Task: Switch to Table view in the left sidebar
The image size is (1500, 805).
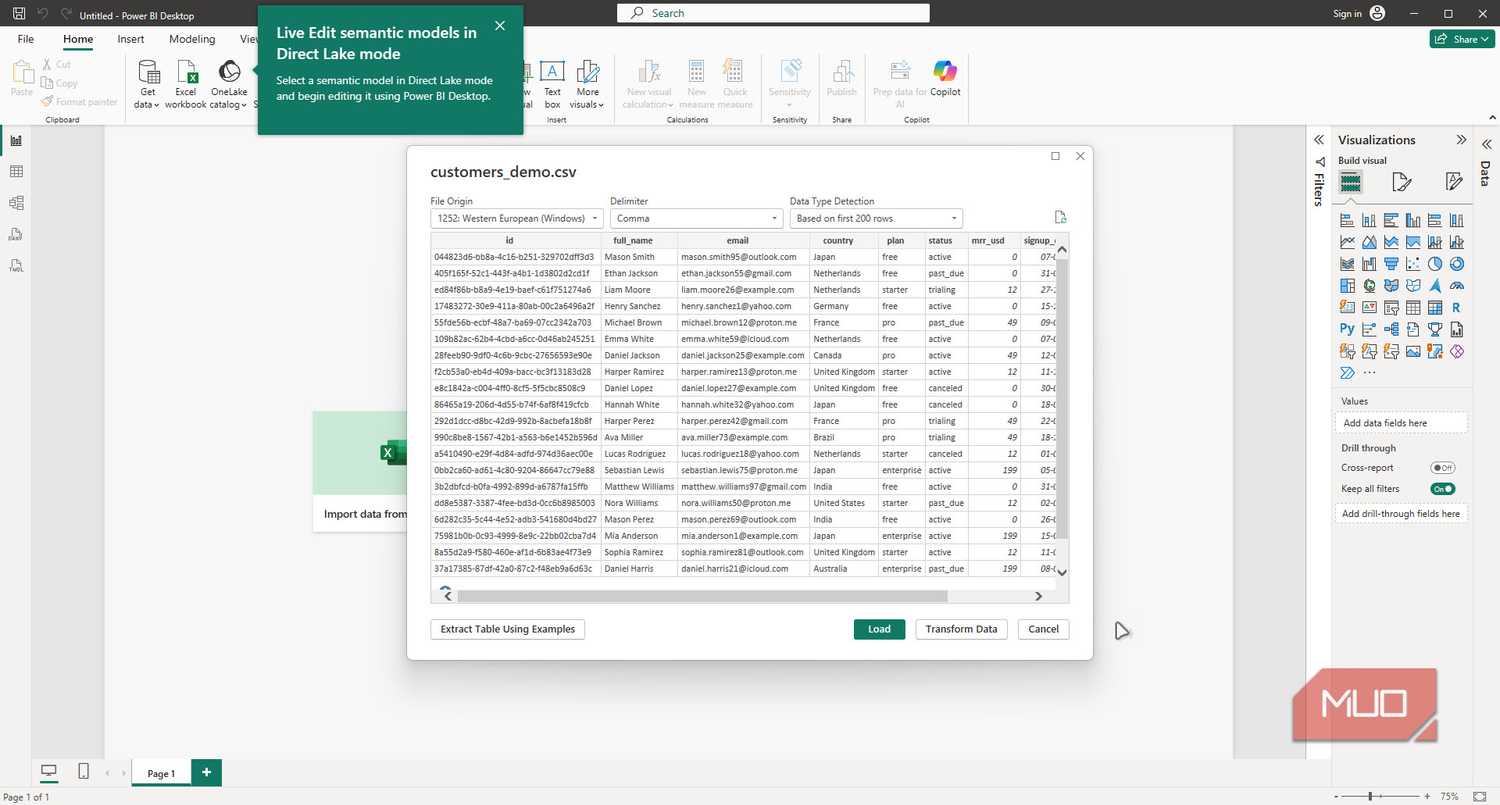Action: click(x=16, y=172)
